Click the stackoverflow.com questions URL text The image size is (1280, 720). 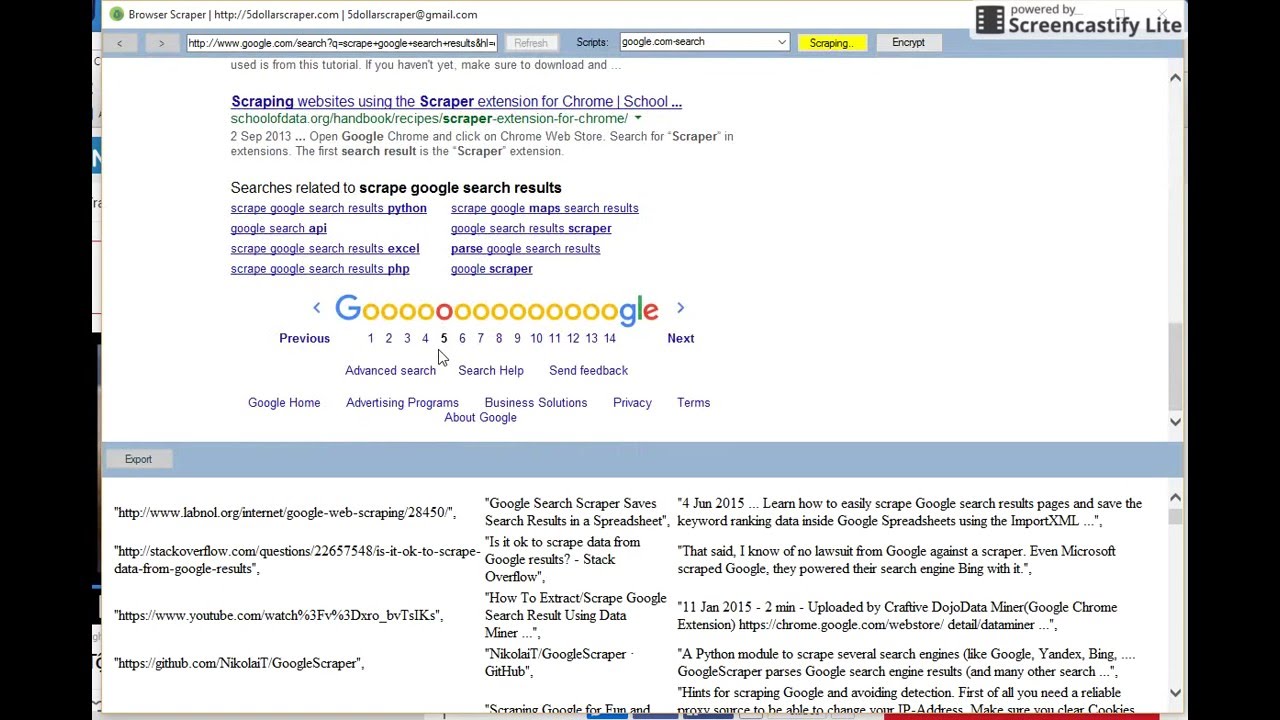pyautogui.click(x=297, y=560)
